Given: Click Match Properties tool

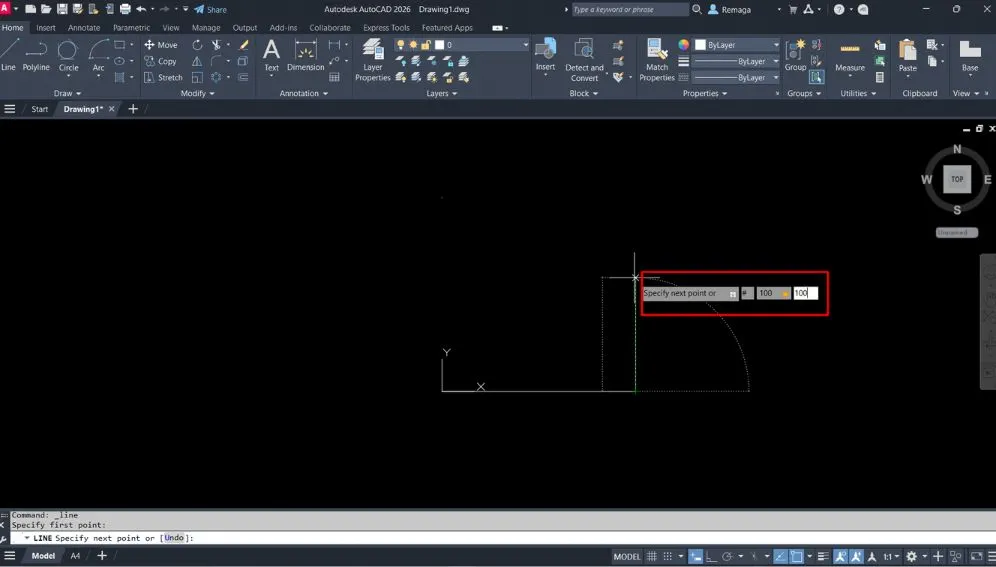Looking at the screenshot, I should pos(657,60).
